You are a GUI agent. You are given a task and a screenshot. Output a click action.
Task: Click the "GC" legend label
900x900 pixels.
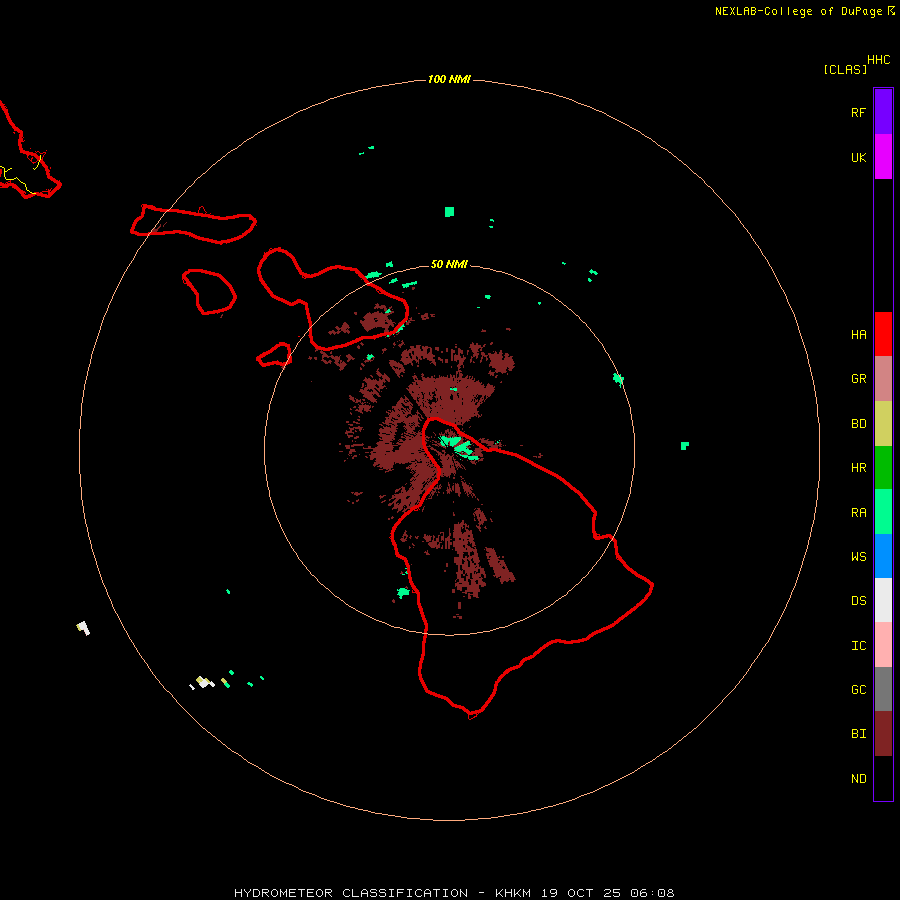pos(859,690)
